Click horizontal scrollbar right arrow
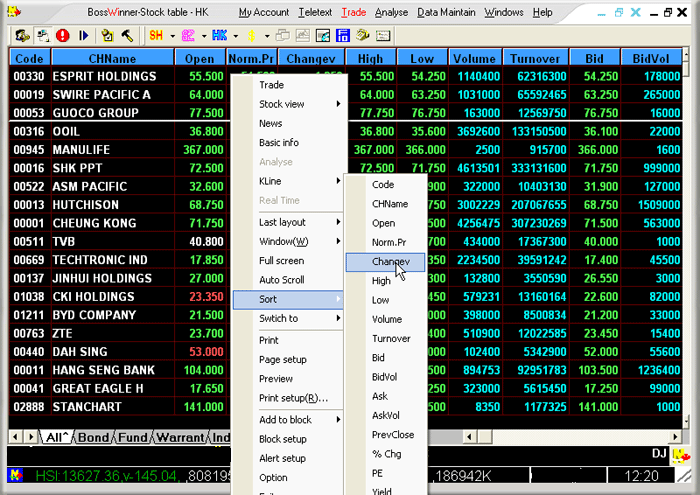700x495 pixels. [x=675, y=437]
